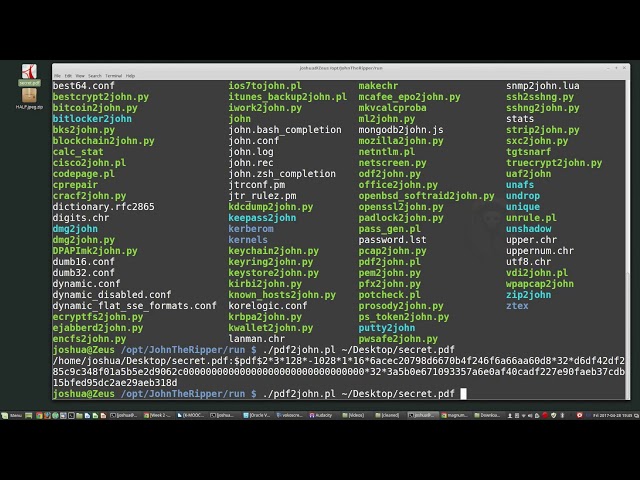Launch terminal from taskbar launcher icon
640x480 pixels.
pos(71,416)
